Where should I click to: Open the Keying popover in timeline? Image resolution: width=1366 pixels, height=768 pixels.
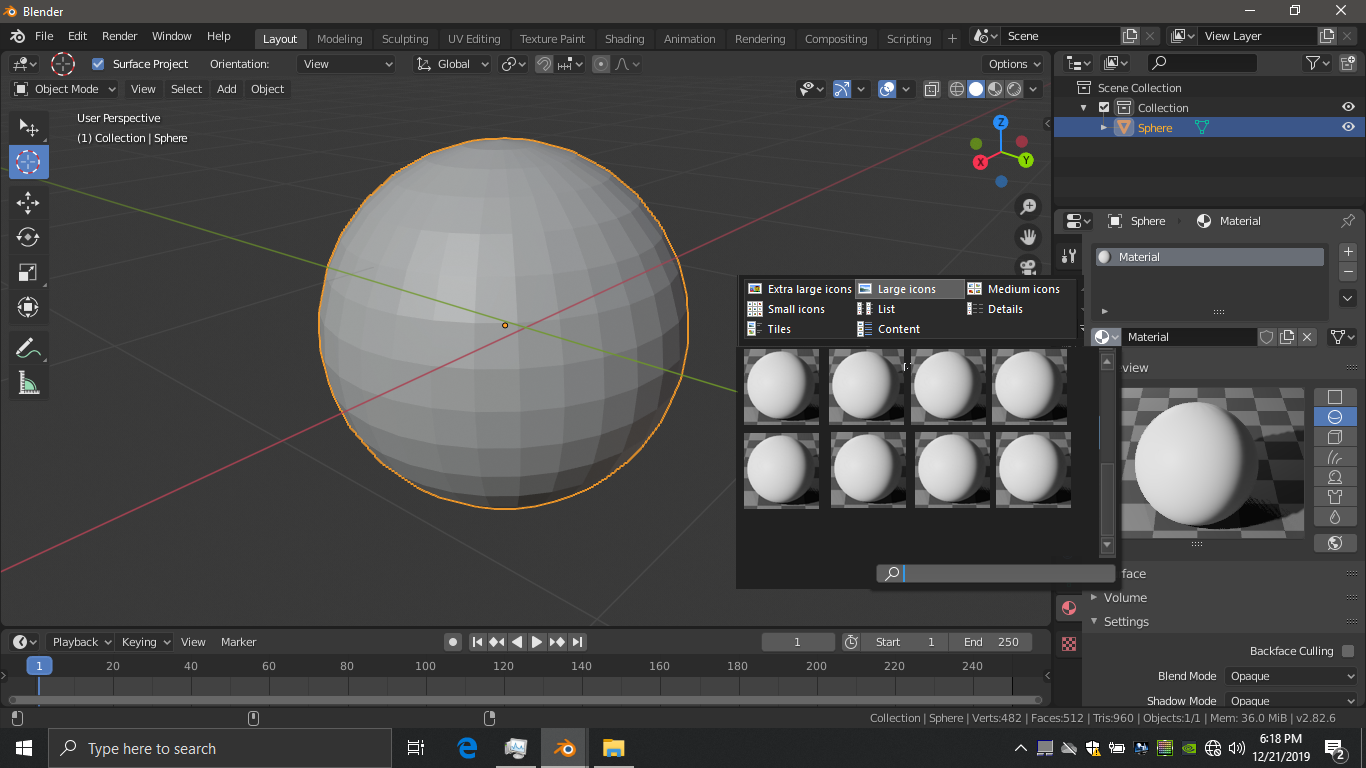145,642
